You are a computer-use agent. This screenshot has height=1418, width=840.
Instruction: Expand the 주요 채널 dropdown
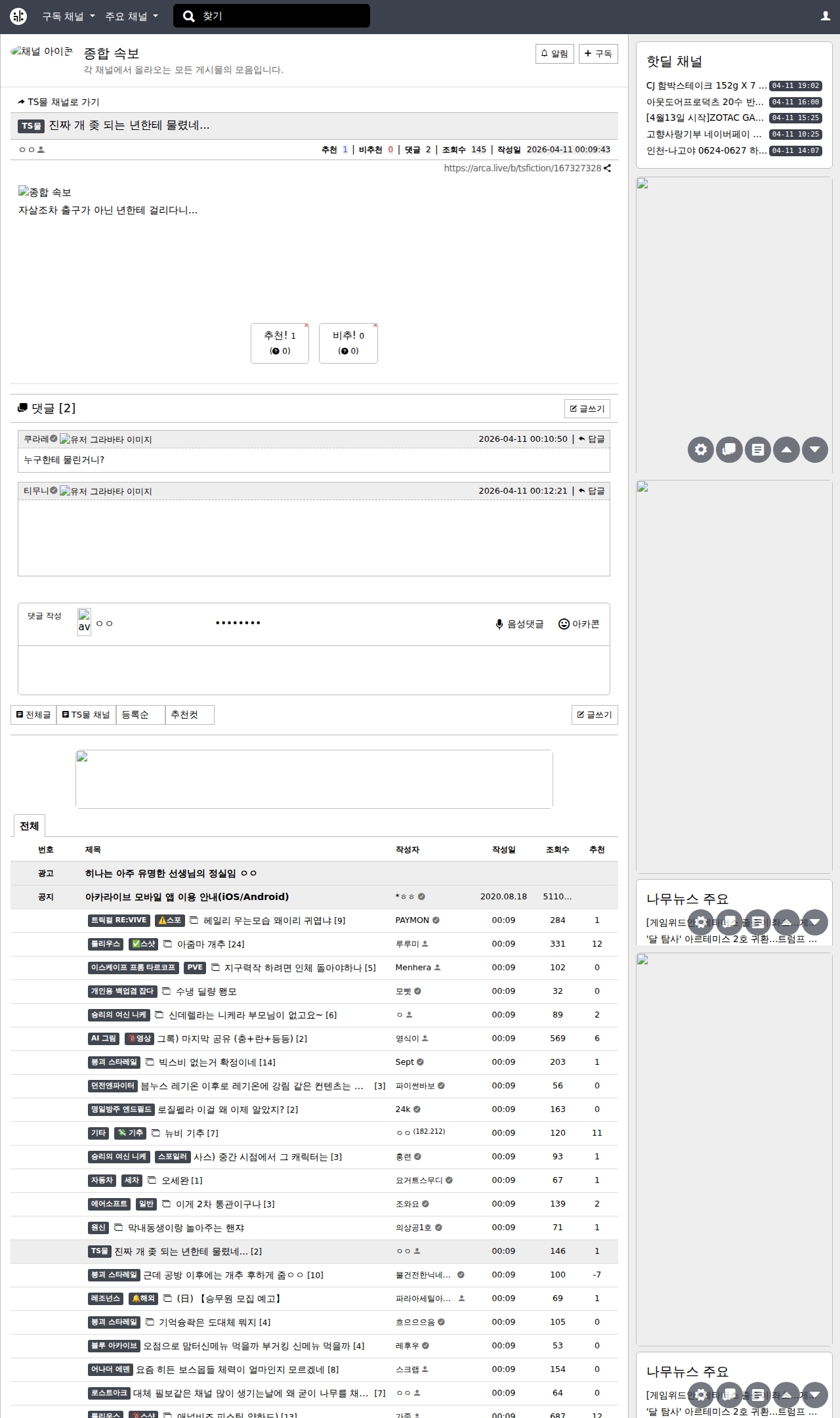pos(131,16)
